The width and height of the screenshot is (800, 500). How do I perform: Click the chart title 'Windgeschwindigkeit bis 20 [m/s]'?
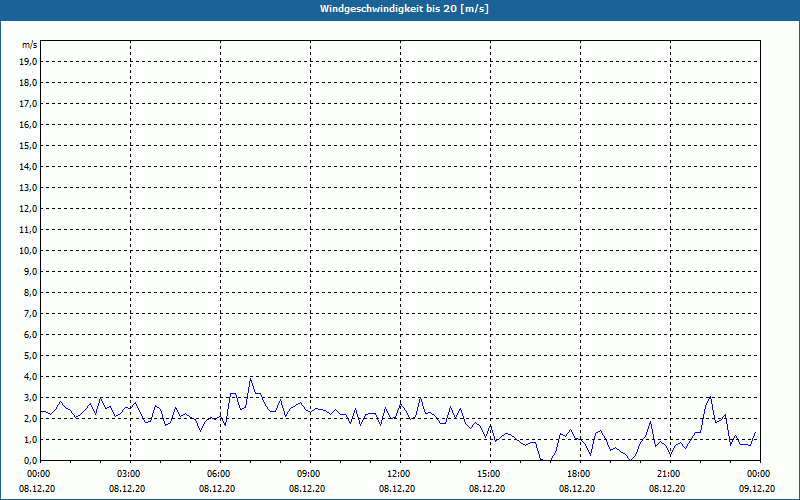404,9
